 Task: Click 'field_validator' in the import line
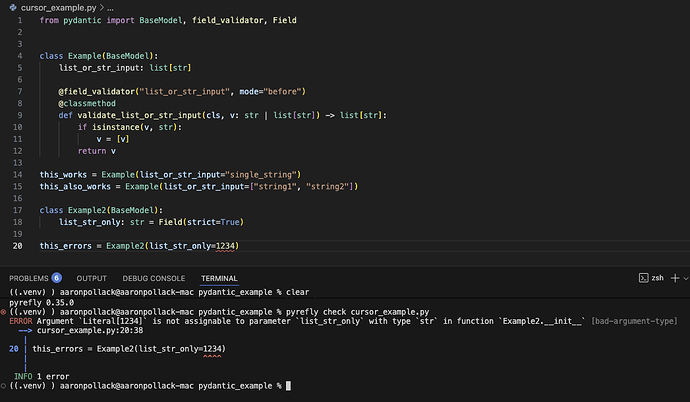pyautogui.click(x=228, y=20)
